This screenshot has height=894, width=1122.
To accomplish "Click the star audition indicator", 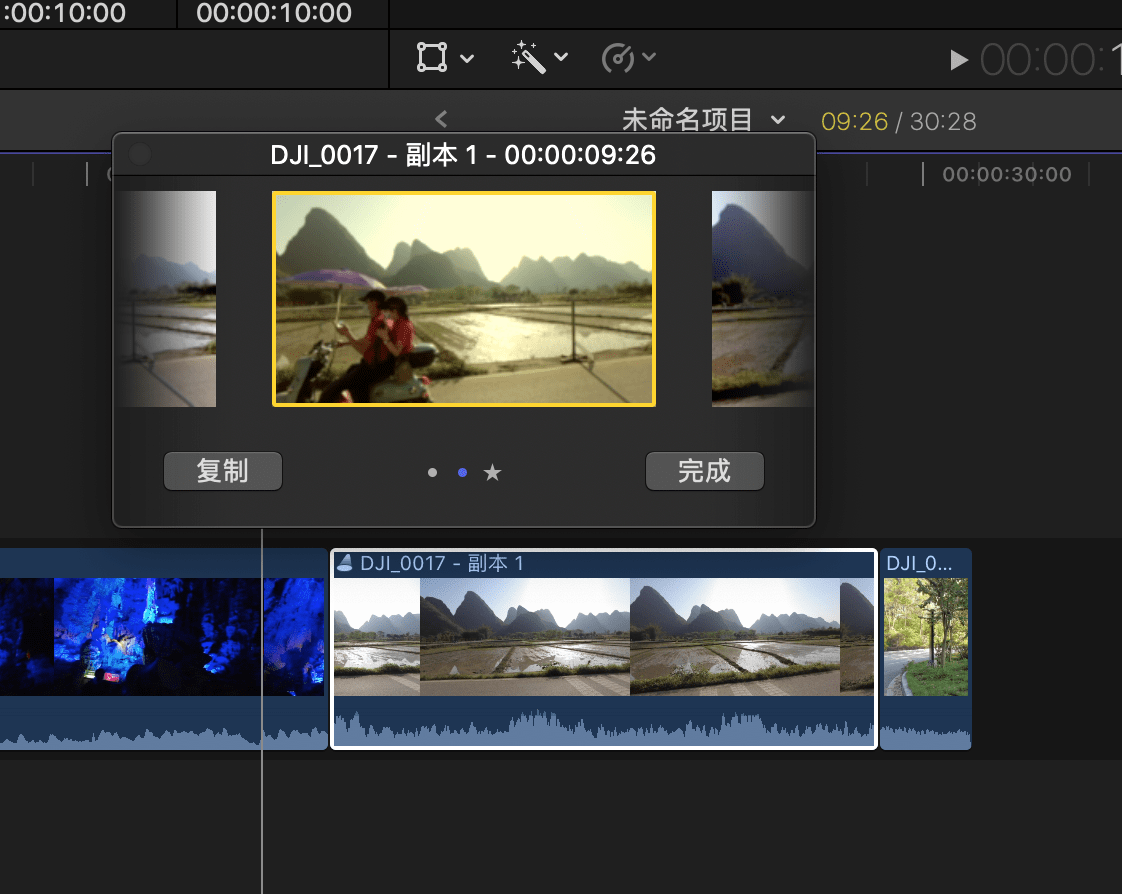I will (492, 473).
